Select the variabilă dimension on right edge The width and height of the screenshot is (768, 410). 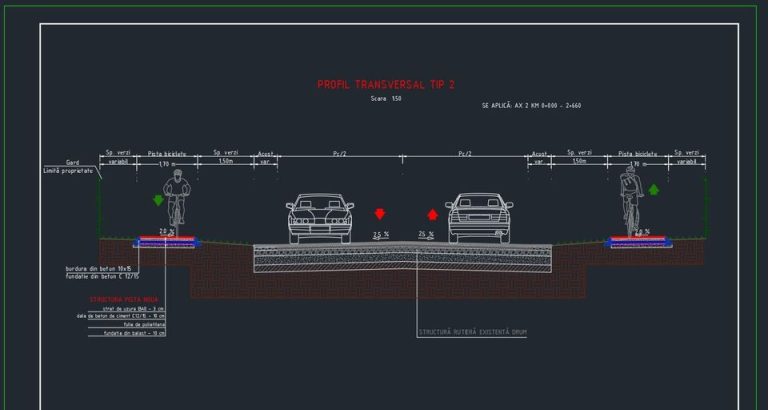pyautogui.click(x=687, y=161)
